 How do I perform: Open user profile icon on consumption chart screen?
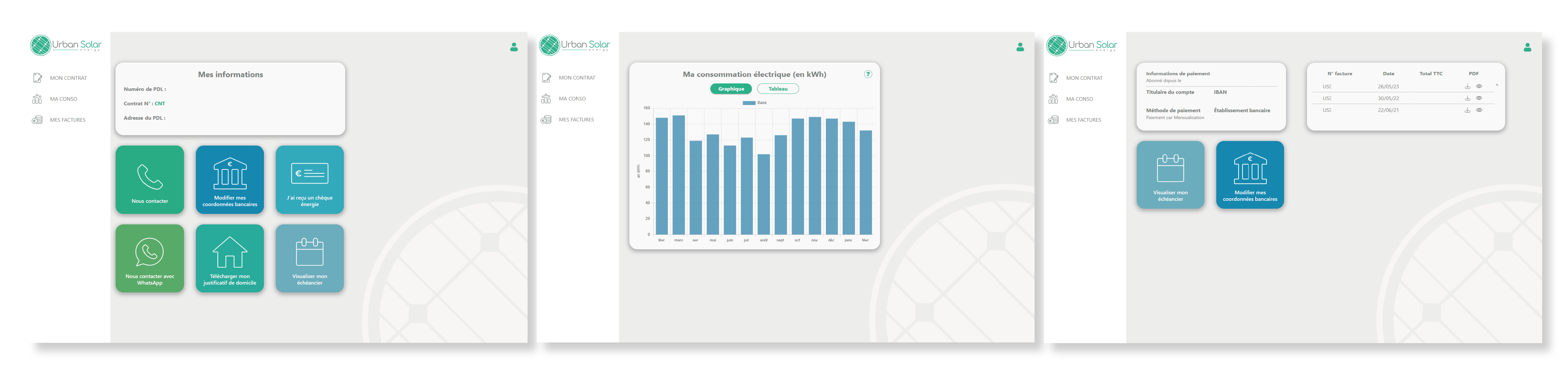coord(1020,47)
